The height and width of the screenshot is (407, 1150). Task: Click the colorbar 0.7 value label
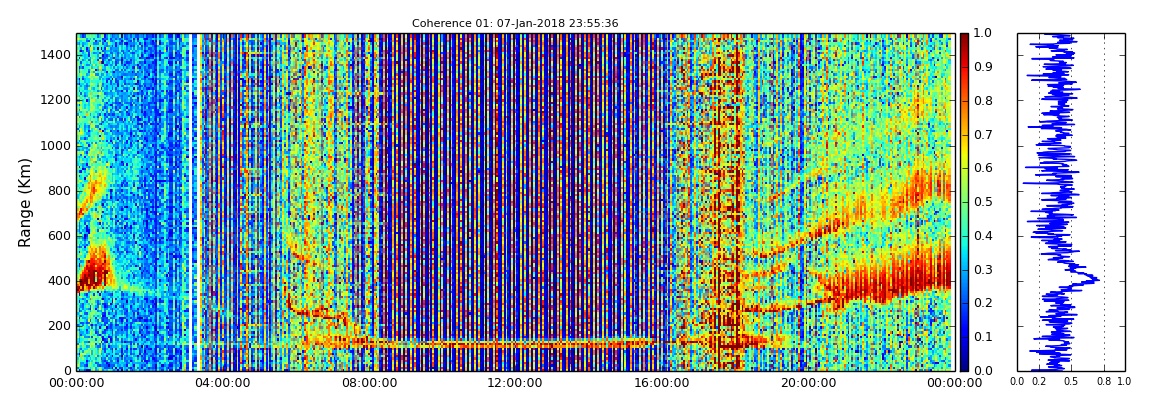click(x=982, y=134)
